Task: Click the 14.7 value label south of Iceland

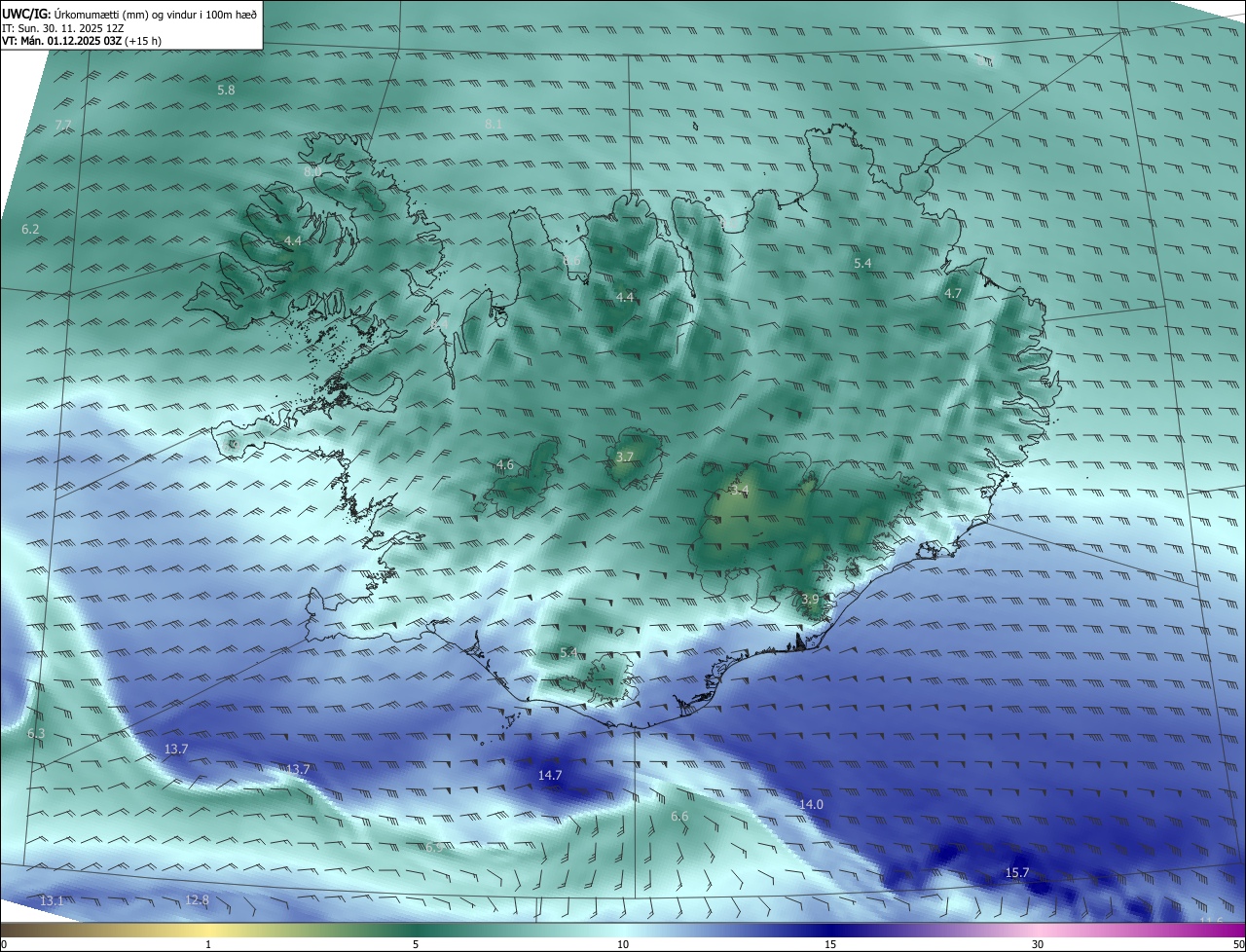Action: [550, 775]
